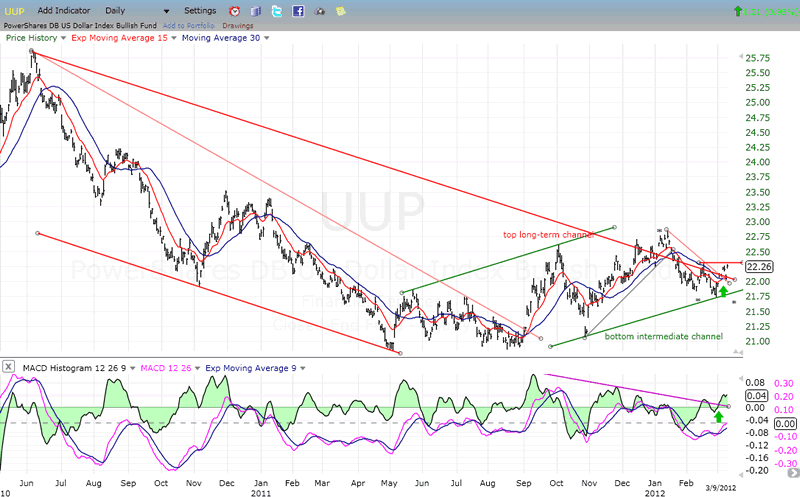Click the UUP ticker symbol field
The image size is (800, 497).
click(14, 10)
